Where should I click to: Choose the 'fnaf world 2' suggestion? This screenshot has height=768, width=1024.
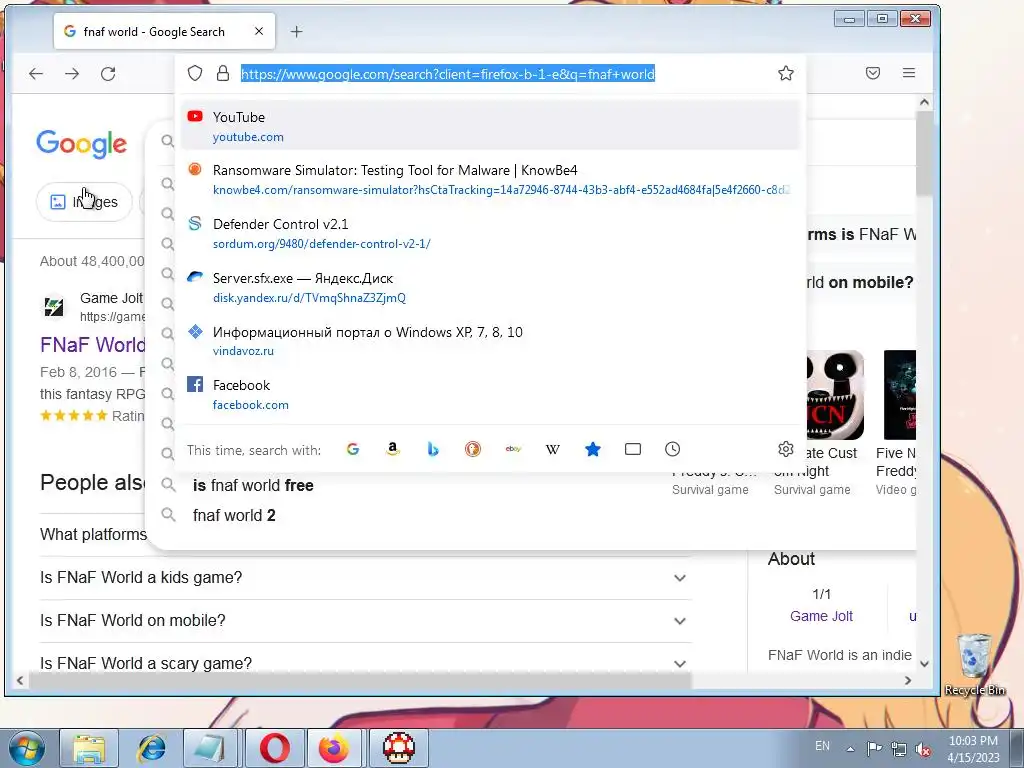tap(234, 515)
